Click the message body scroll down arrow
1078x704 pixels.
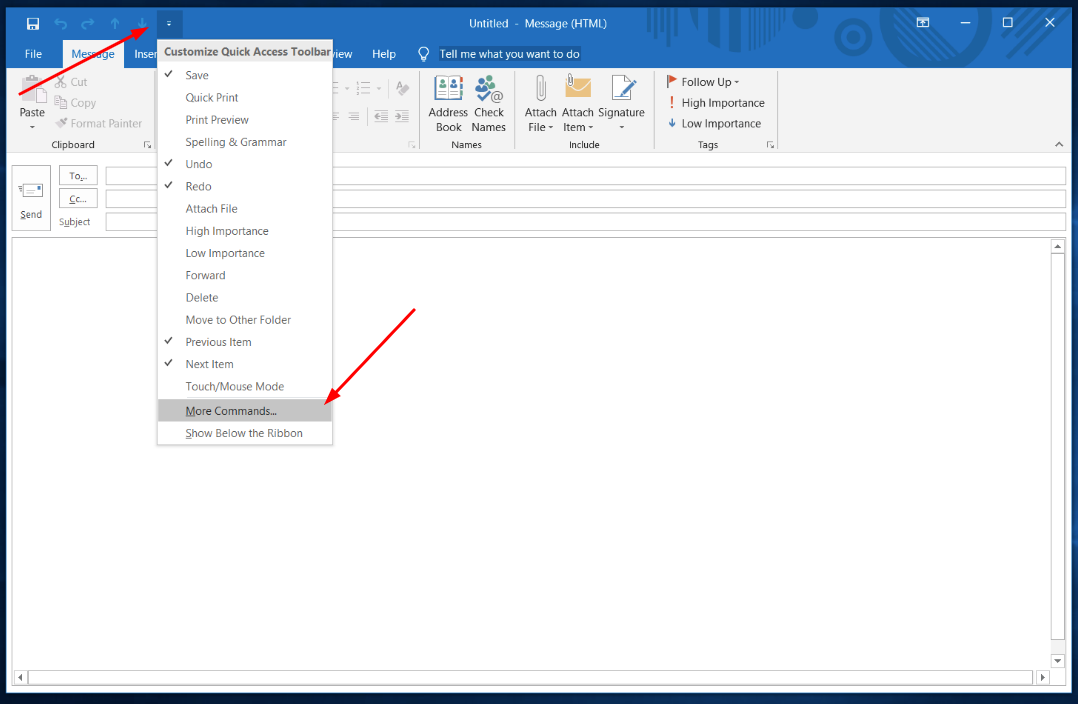[x=1058, y=661]
